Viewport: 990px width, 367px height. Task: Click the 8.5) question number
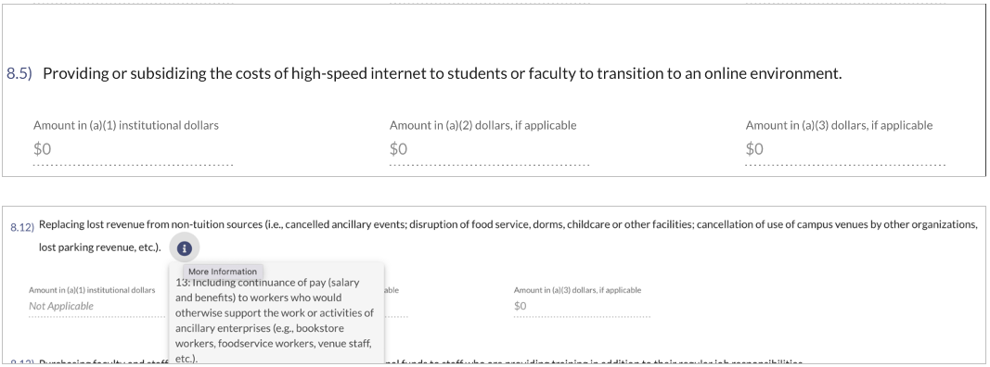pyautogui.click(x=20, y=74)
